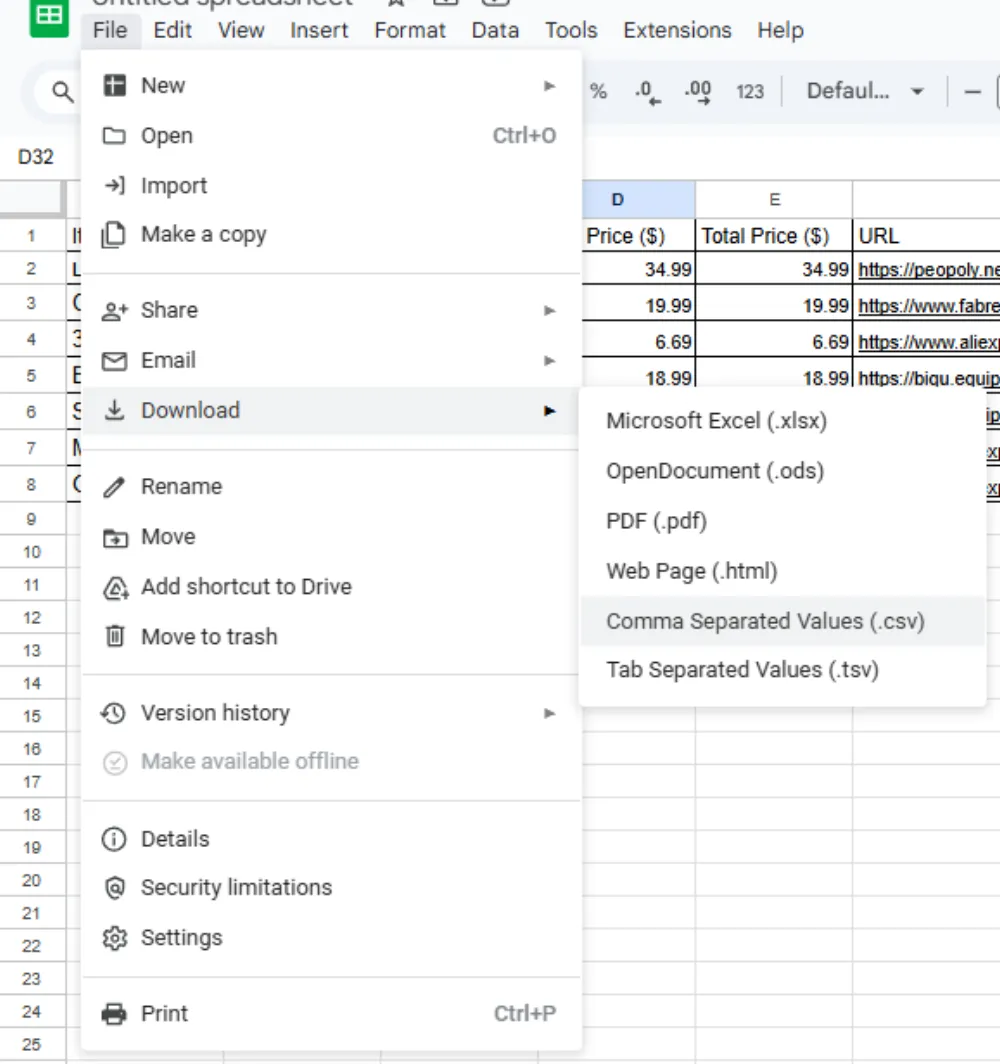Screen dimensions: 1000x1064
Task: Click the Drive icon for Add shortcut
Action: (x=115, y=587)
